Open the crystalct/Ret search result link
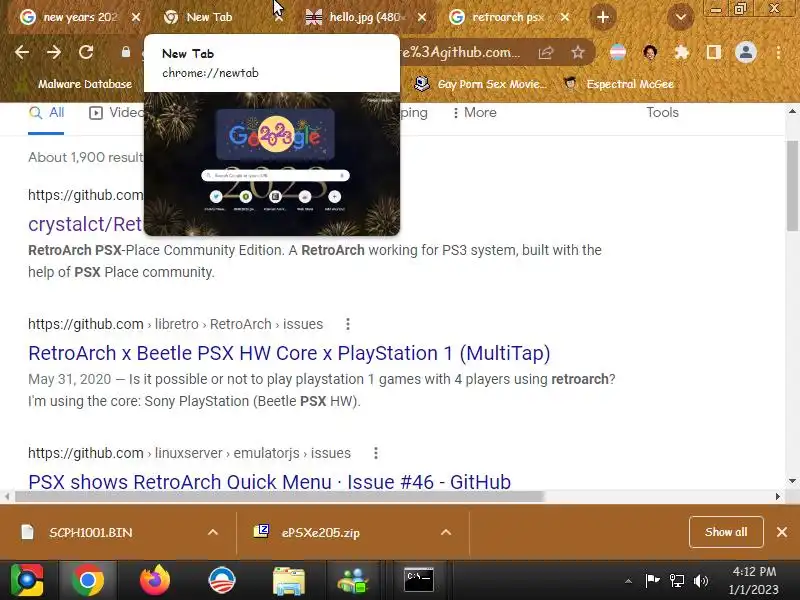The height and width of the screenshot is (600, 800). (x=85, y=224)
